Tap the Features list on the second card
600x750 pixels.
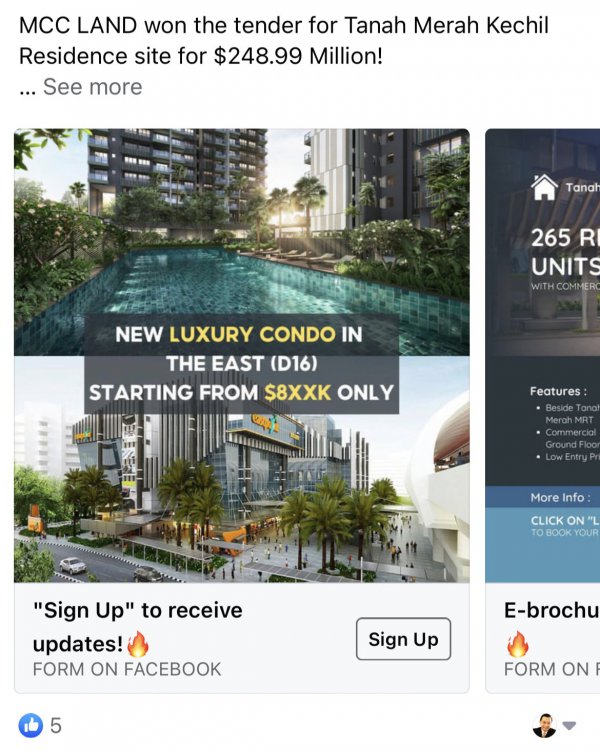coord(565,424)
